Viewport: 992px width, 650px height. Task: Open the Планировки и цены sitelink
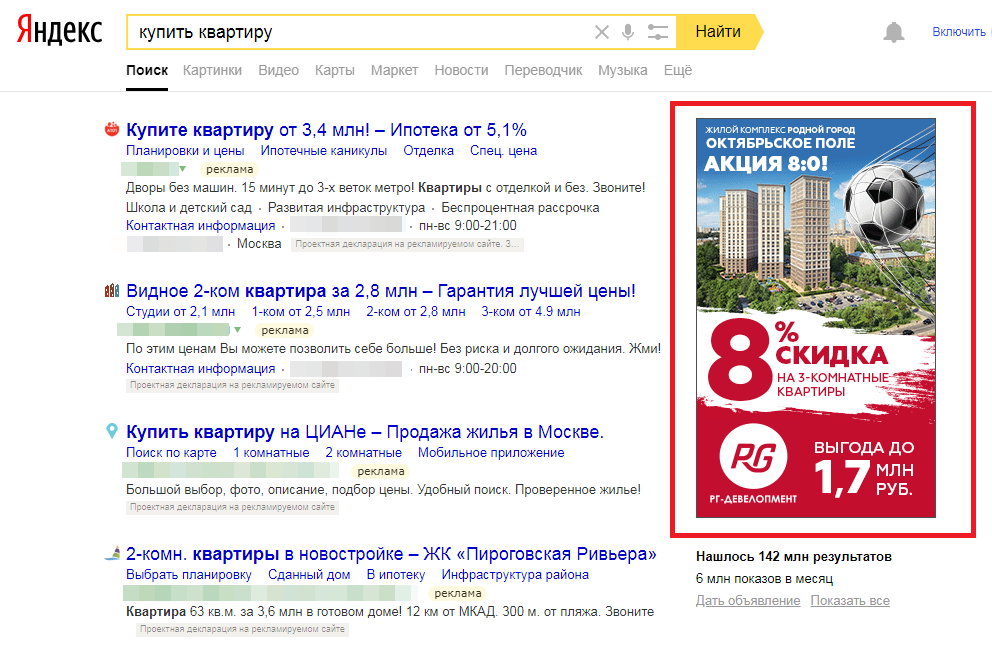(x=185, y=151)
